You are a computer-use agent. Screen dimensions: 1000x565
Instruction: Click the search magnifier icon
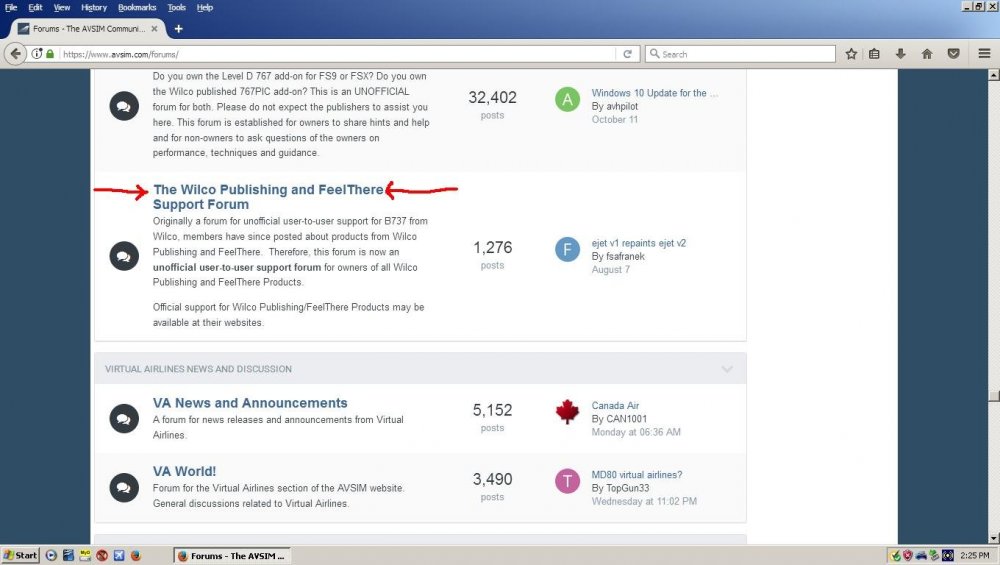coord(654,54)
